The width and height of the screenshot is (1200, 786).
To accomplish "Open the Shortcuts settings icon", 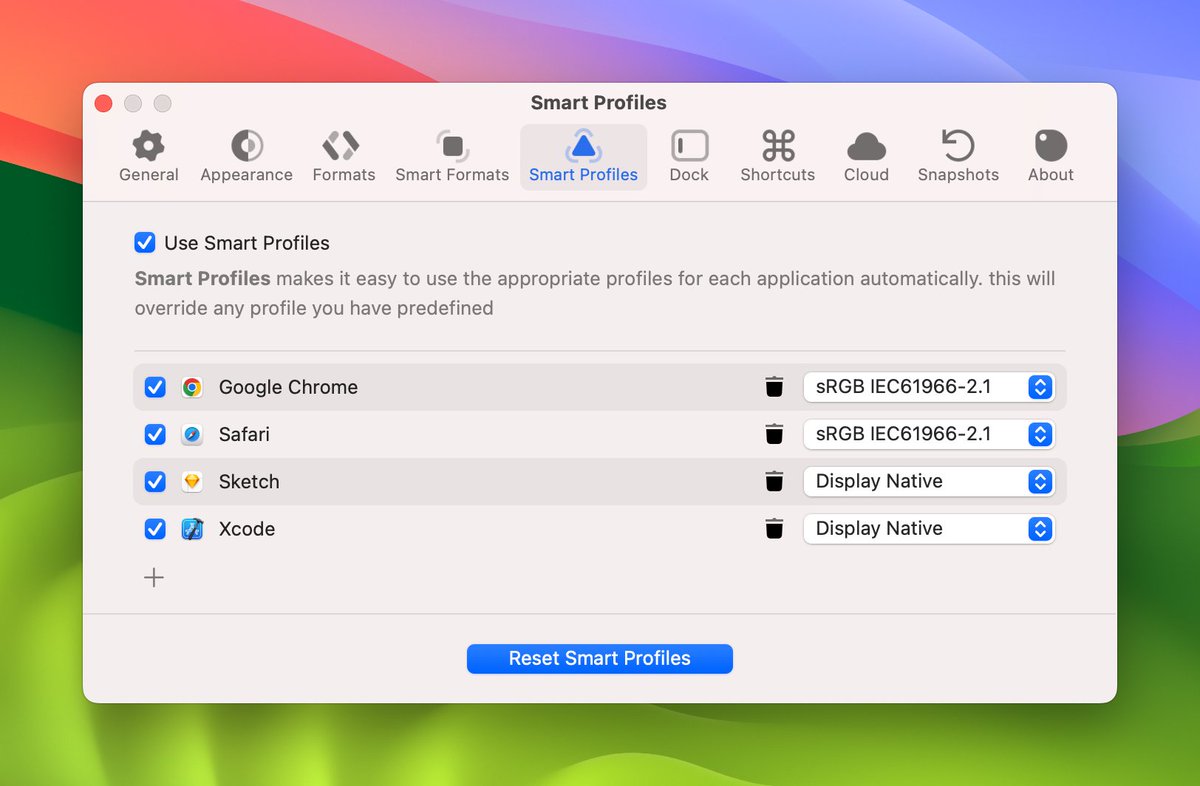I will tap(777, 146).
